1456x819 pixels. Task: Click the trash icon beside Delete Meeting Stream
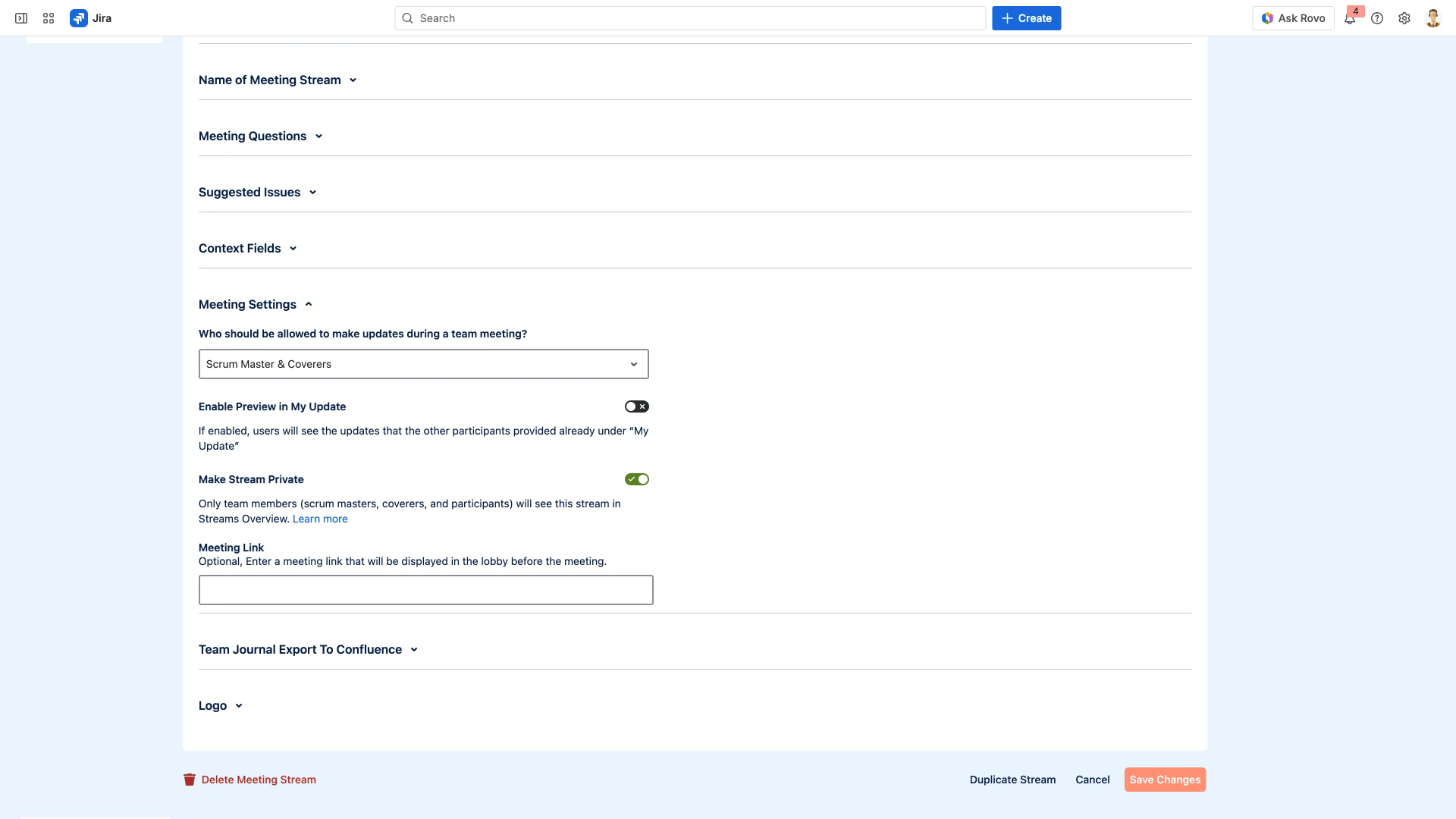tap(189, 779)
